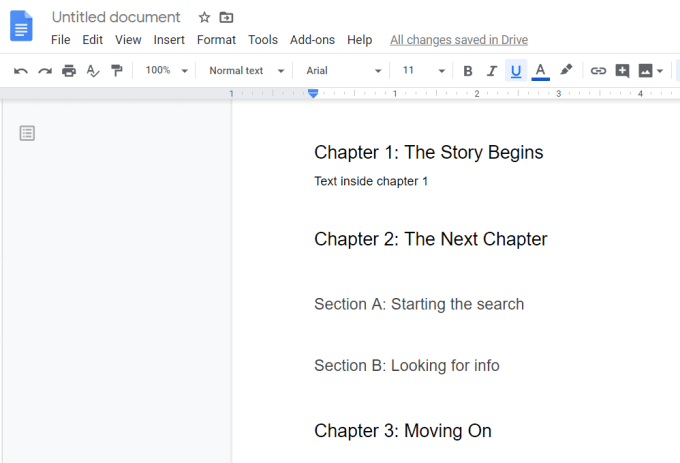
Task: Click the redo arrow icon
Action: pos(45,71)
